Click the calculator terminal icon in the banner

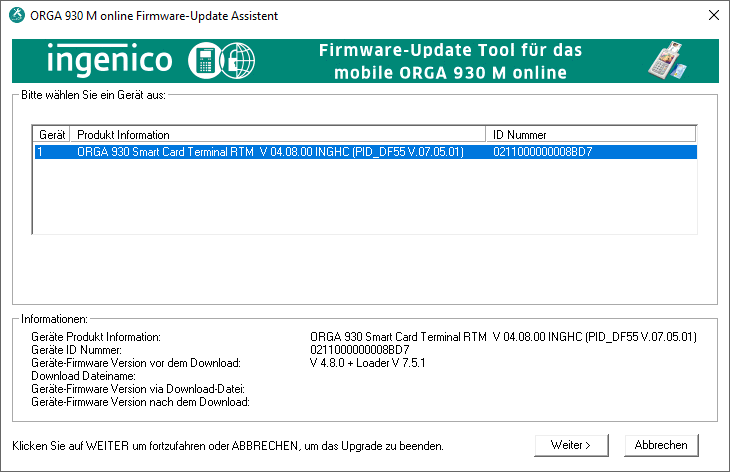[x=204, y=61]
